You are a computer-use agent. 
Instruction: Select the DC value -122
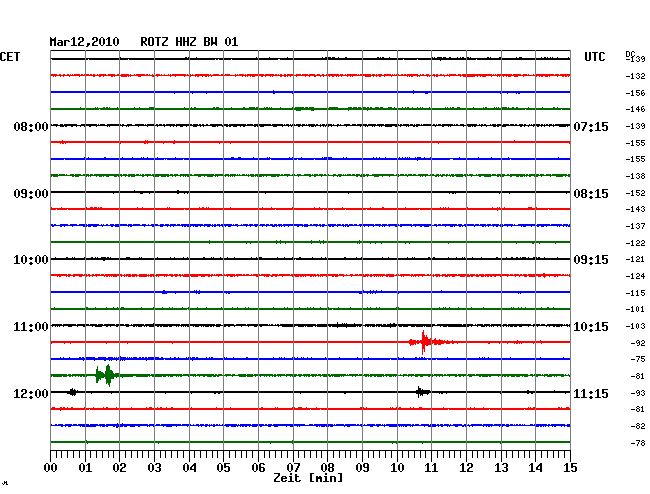tap(635, 243)
